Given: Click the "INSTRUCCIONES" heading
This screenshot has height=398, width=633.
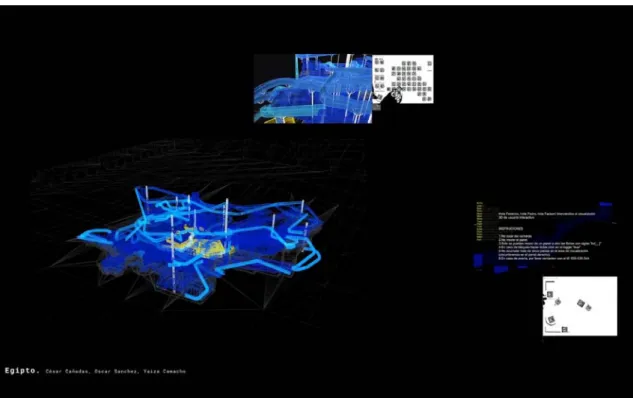Looking at the screenshot, I should pyautogui.click(x=510, y=229).
